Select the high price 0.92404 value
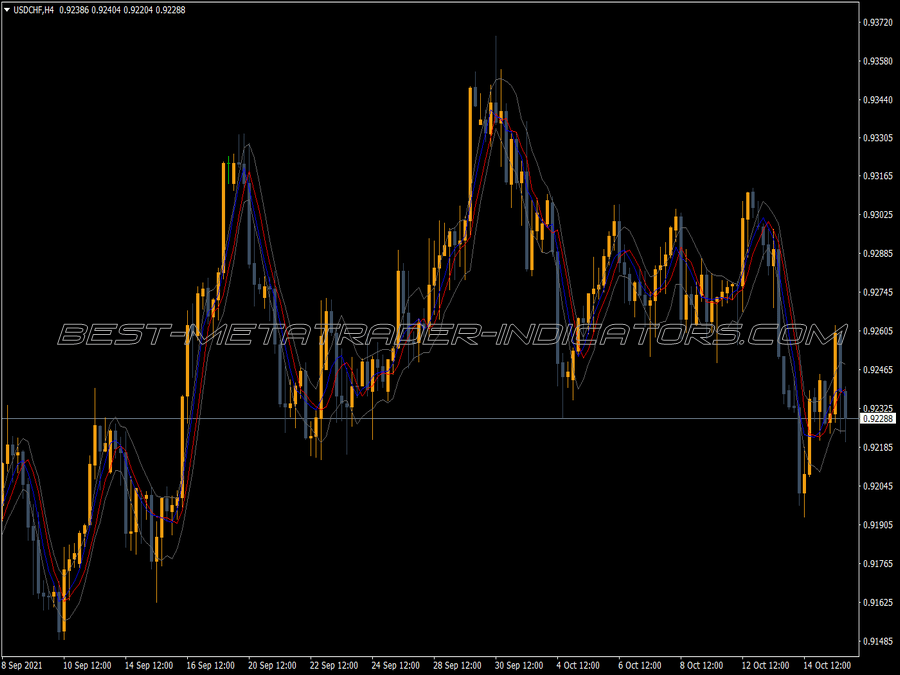Viewport: 900px width, 675px height. pos(106,9)
